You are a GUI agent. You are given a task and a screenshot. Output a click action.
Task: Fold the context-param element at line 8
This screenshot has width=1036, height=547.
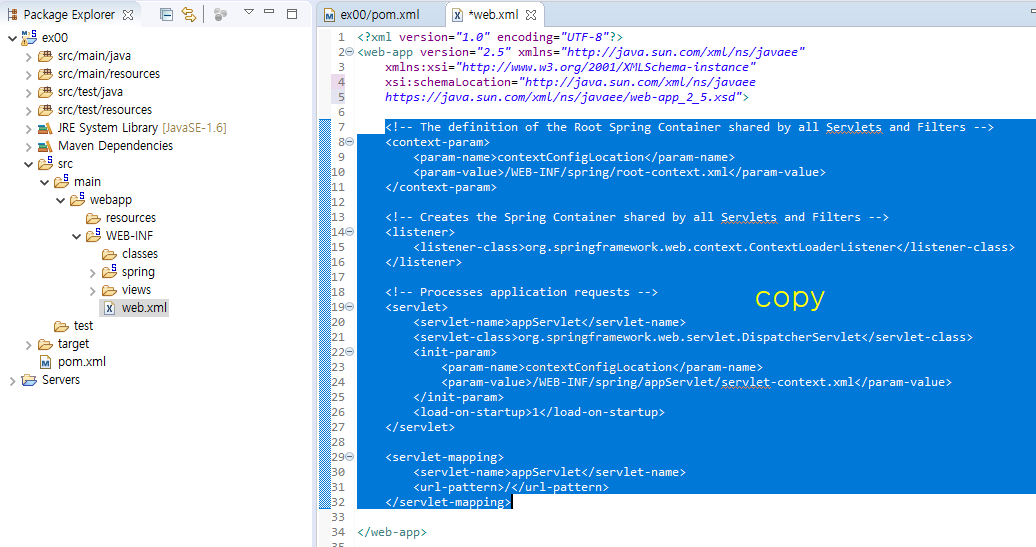tap(350, 141)
